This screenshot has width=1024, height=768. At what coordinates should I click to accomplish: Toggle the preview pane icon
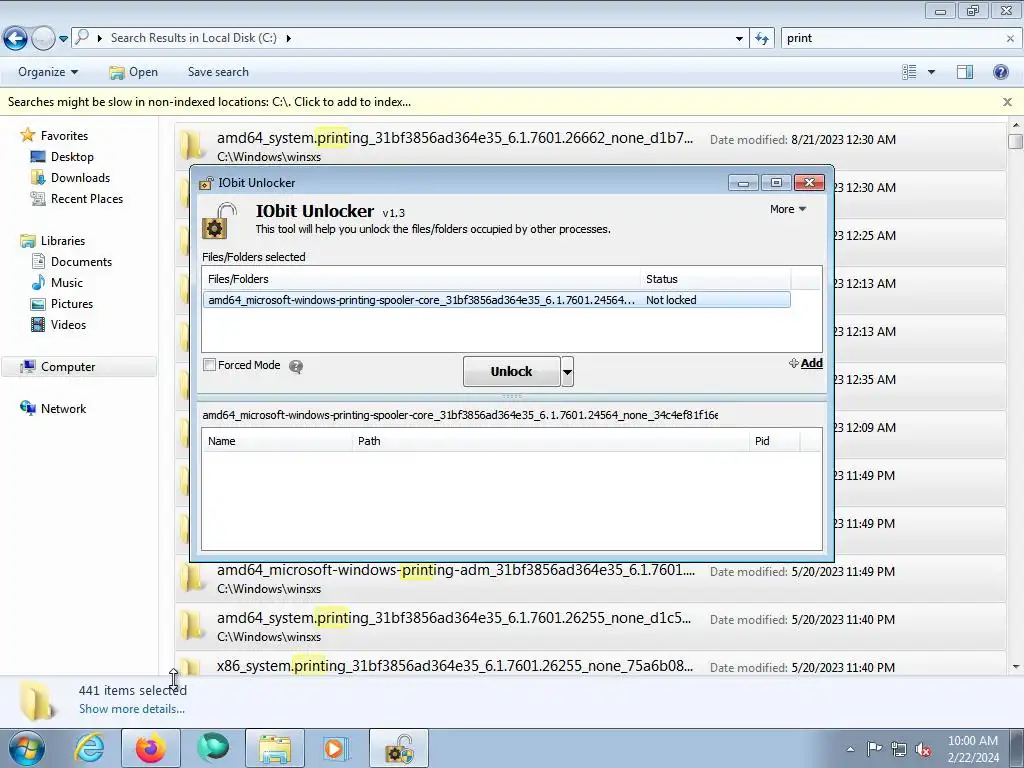965,72
